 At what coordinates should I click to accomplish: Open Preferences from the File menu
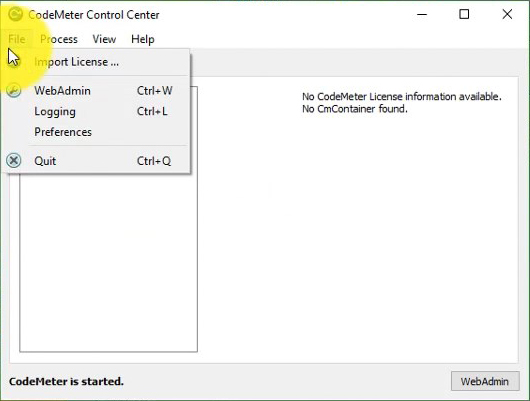point(97,132)
